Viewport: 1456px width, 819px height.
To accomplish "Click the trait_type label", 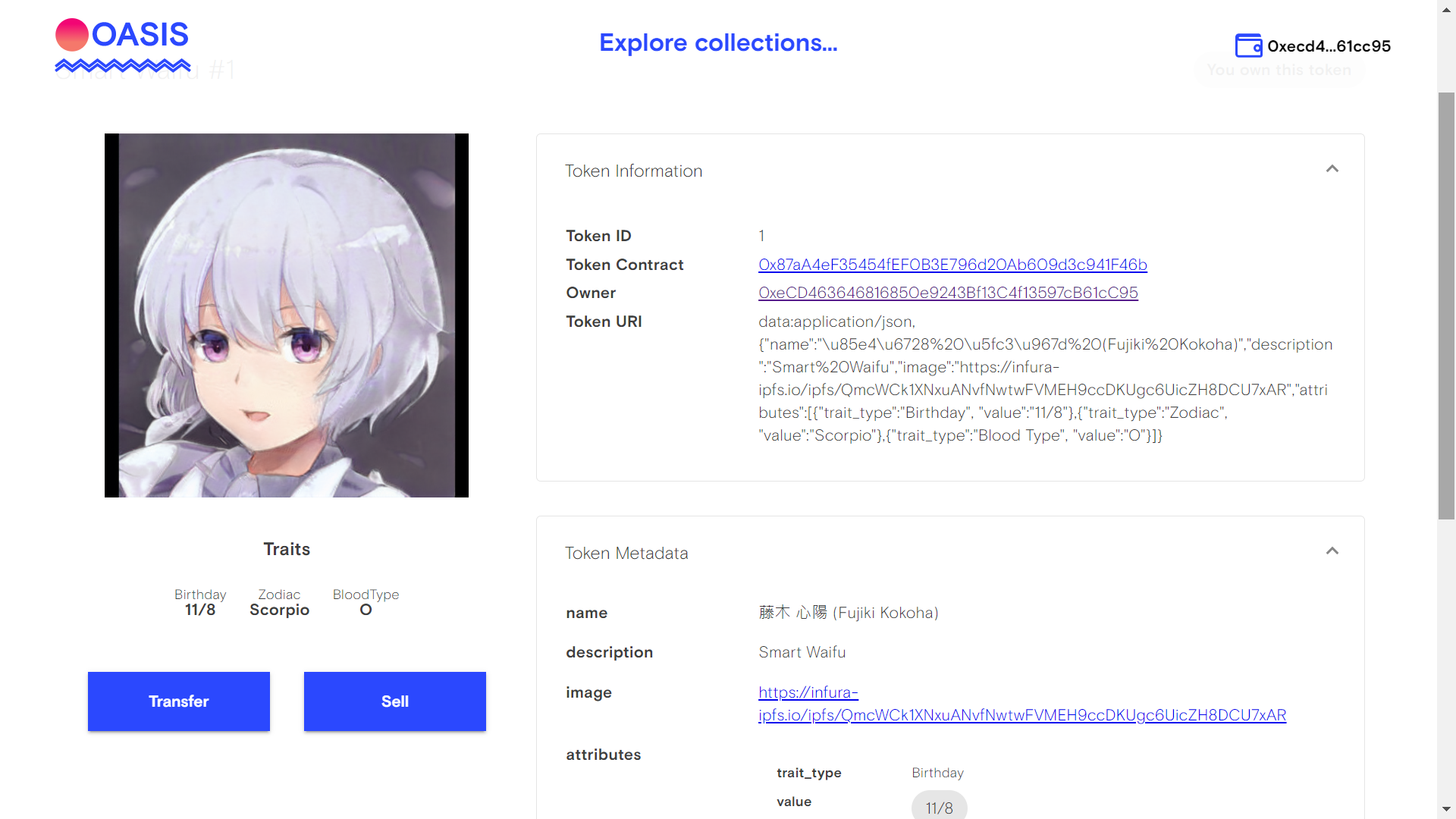I will click(809, 773).
